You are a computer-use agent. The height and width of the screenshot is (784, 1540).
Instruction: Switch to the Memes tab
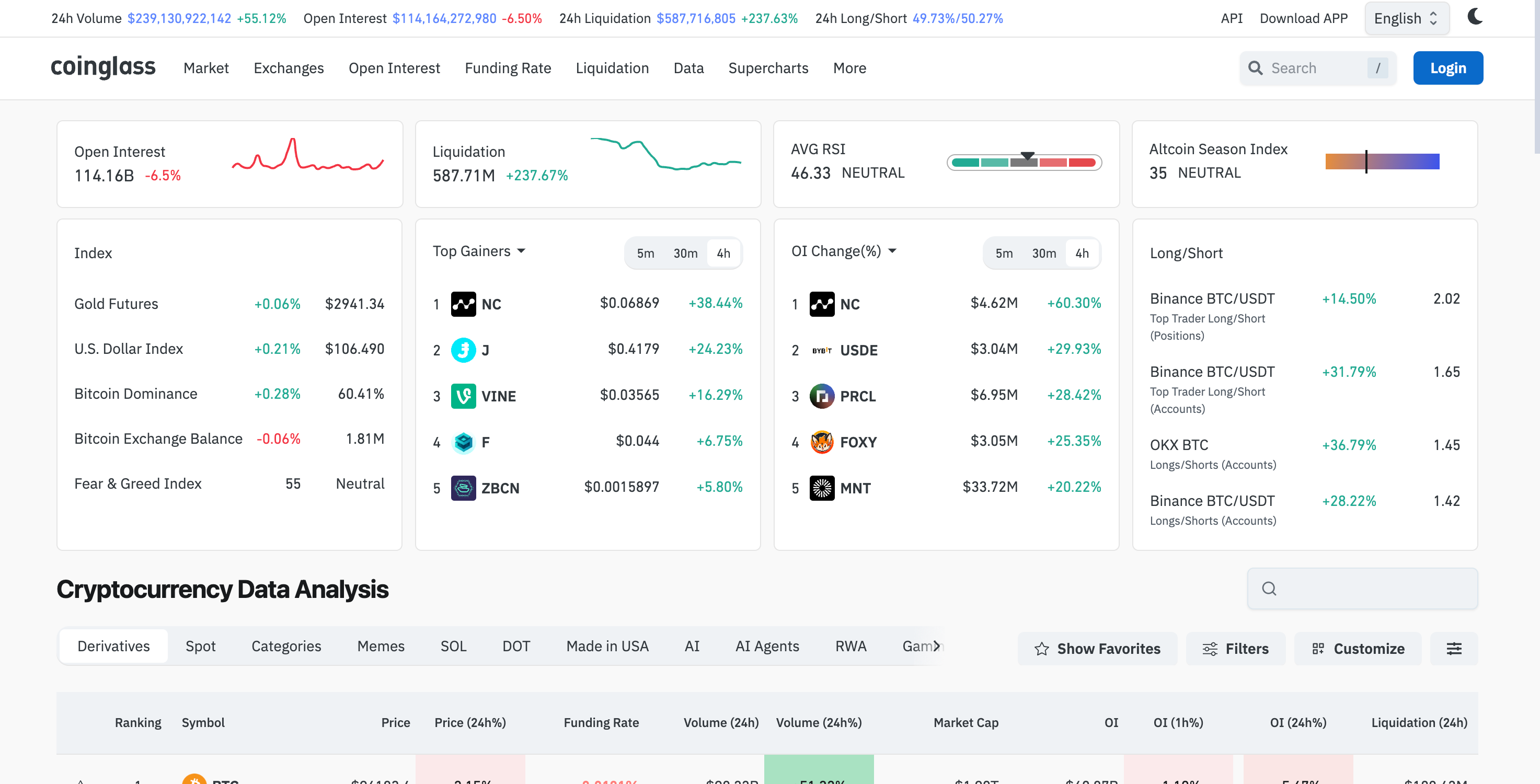(x=381, y=647)
